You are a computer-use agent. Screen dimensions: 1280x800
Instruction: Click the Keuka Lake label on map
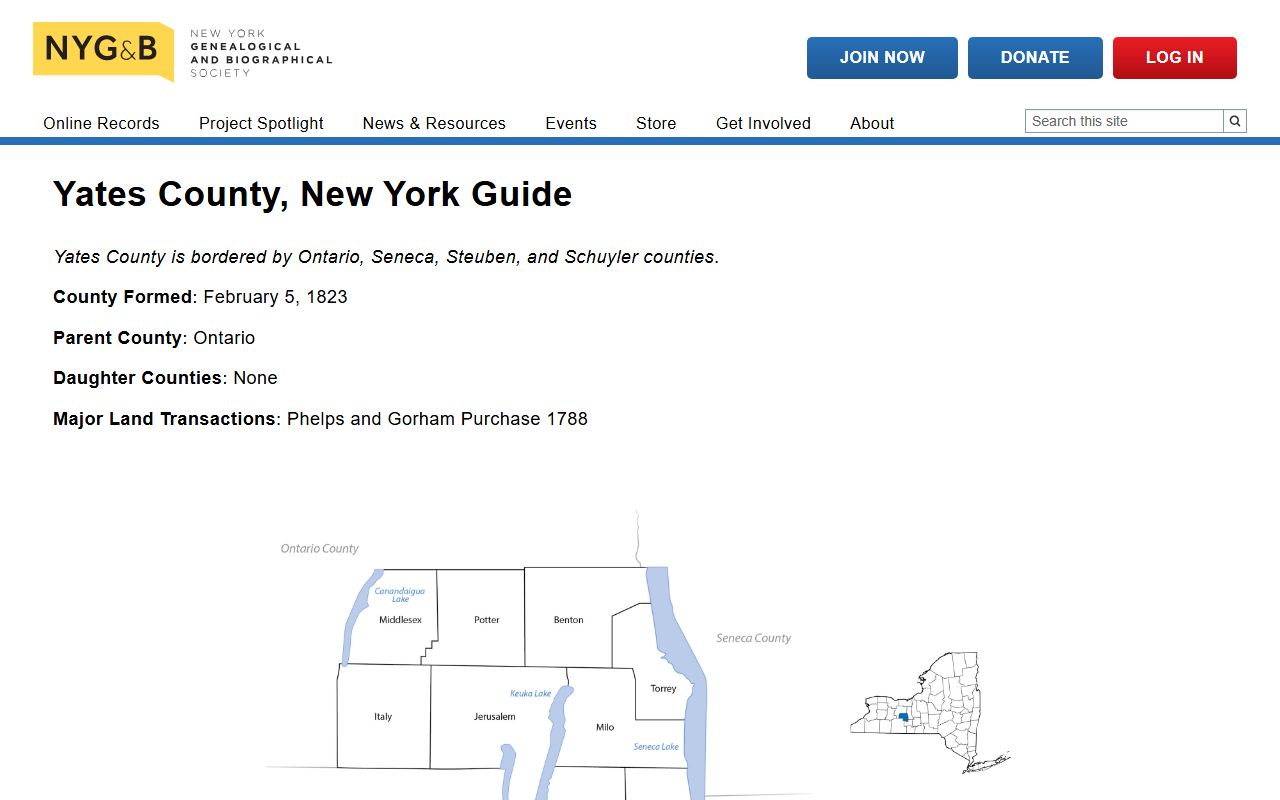click(x=531, y=693)
